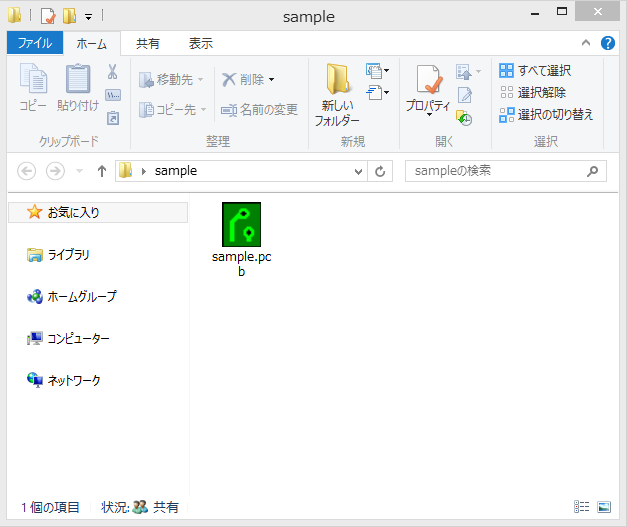Click the 1 個の項目 status text
The image size is (627, 527).
(x=50, y=507)
